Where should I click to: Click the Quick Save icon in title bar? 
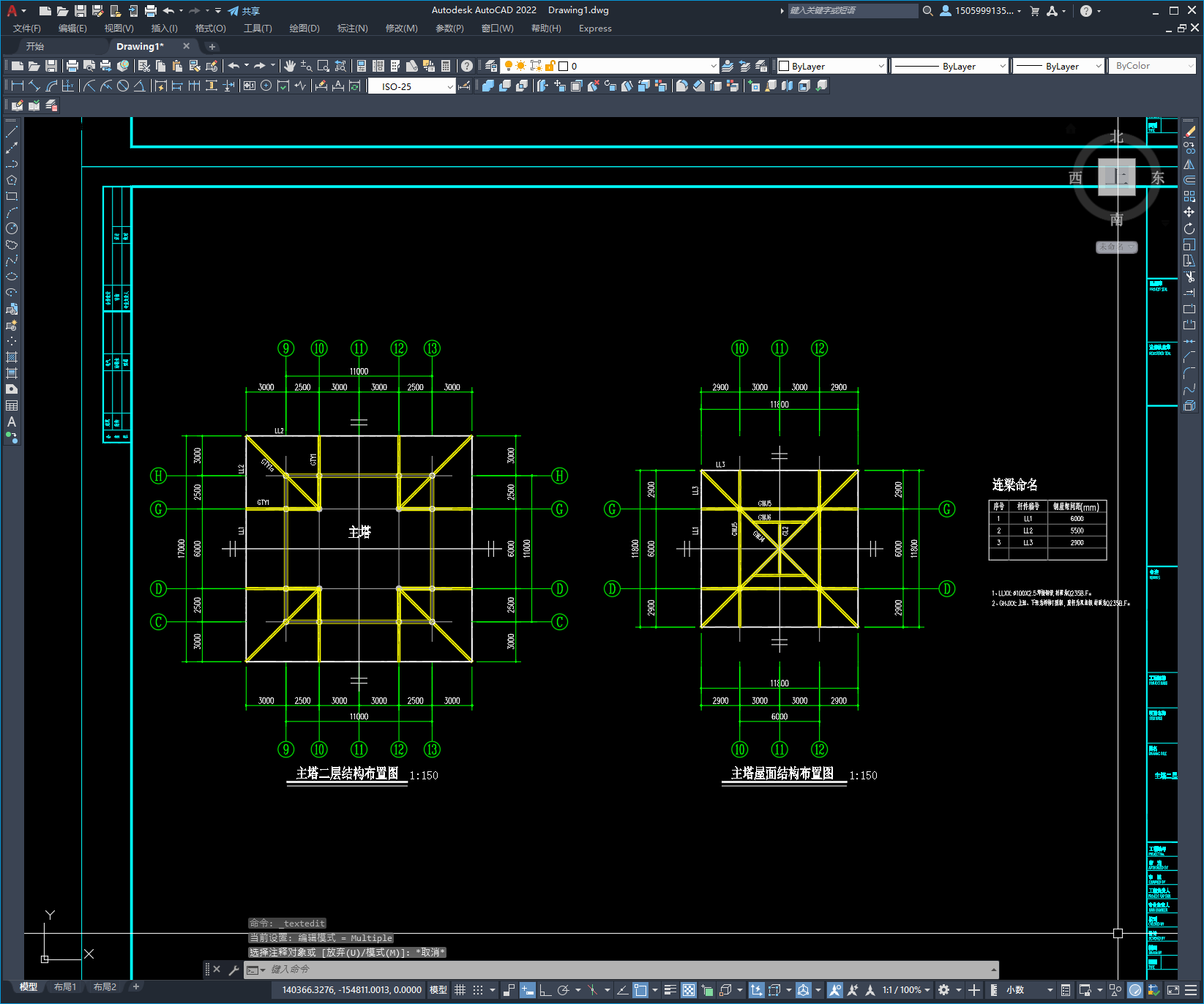[81, 10]
